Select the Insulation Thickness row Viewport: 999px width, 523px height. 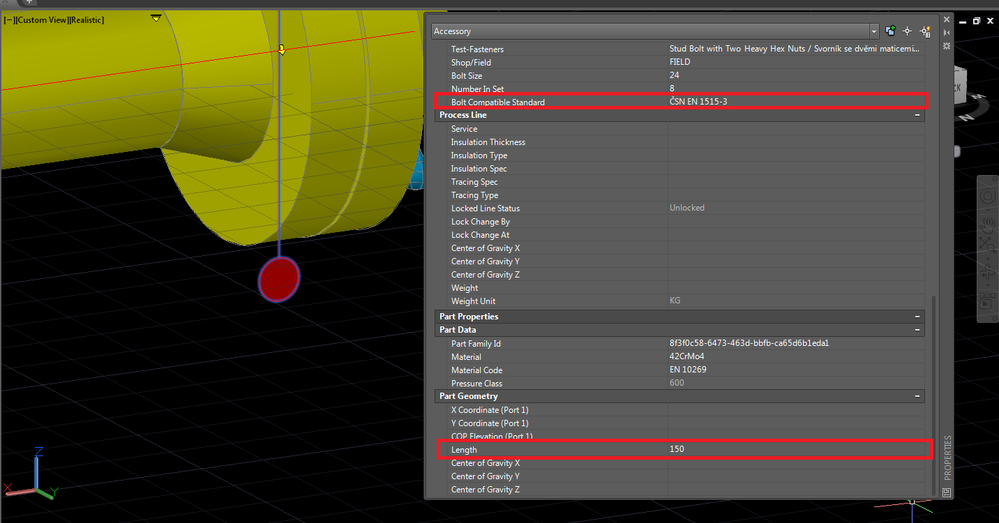click(679, 142)
